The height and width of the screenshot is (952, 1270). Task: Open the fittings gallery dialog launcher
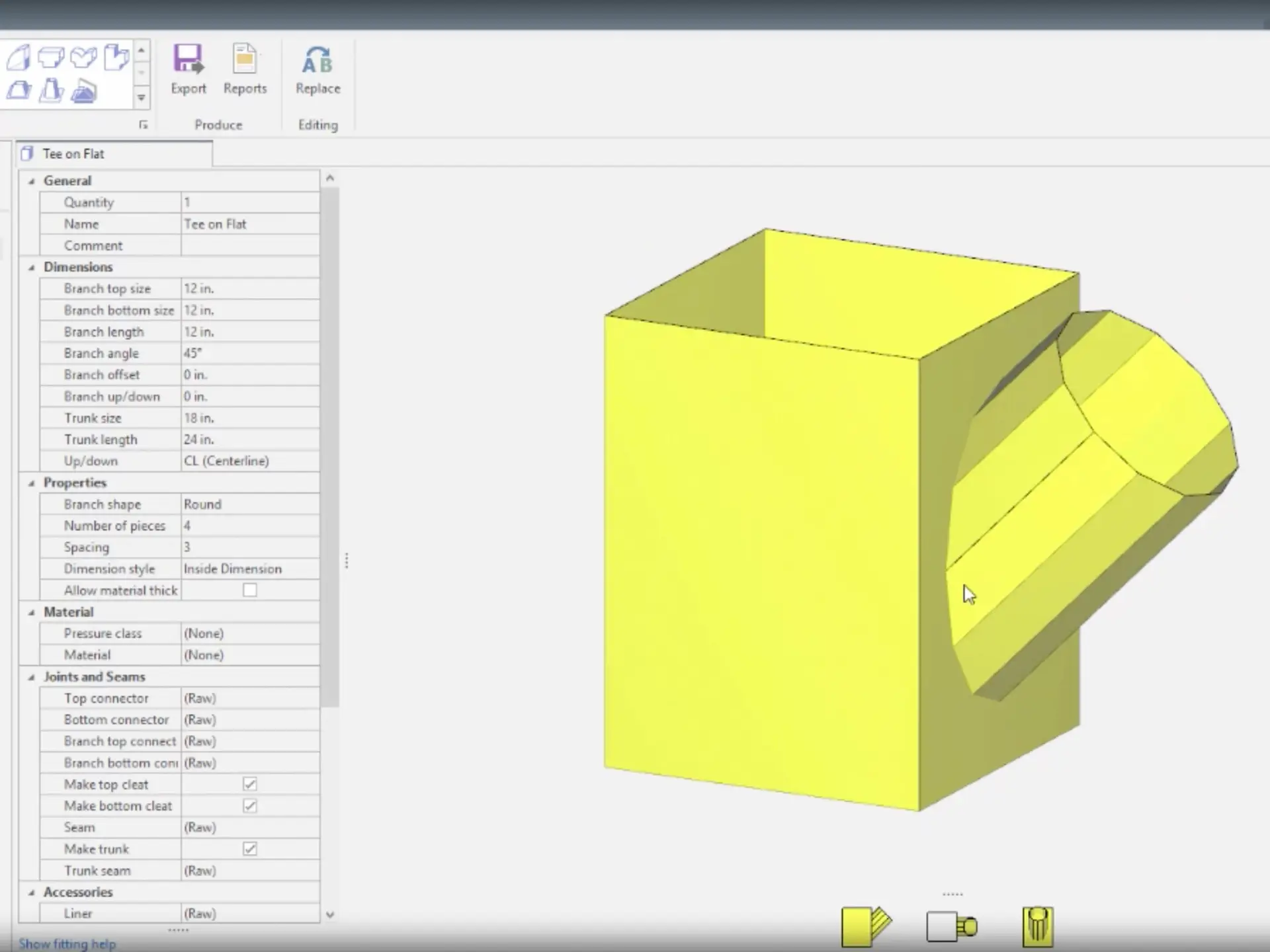click(x=144, y=125)
